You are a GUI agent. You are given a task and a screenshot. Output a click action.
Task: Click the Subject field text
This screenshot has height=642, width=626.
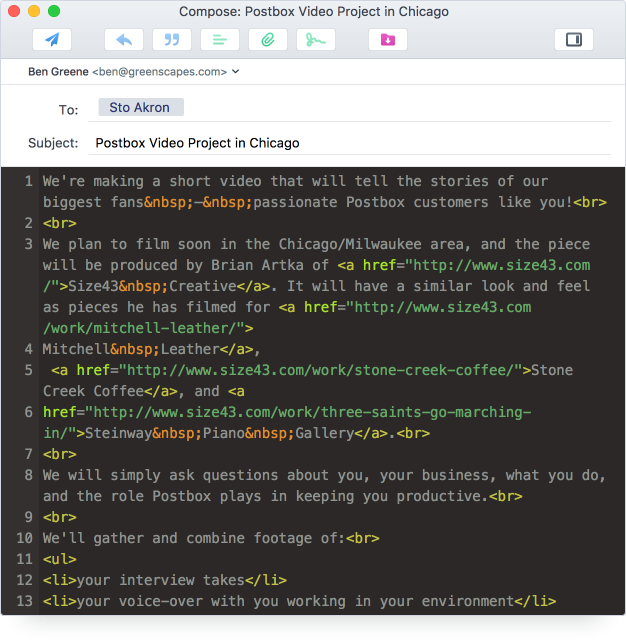pyautogui.click(x=197, y=143)
